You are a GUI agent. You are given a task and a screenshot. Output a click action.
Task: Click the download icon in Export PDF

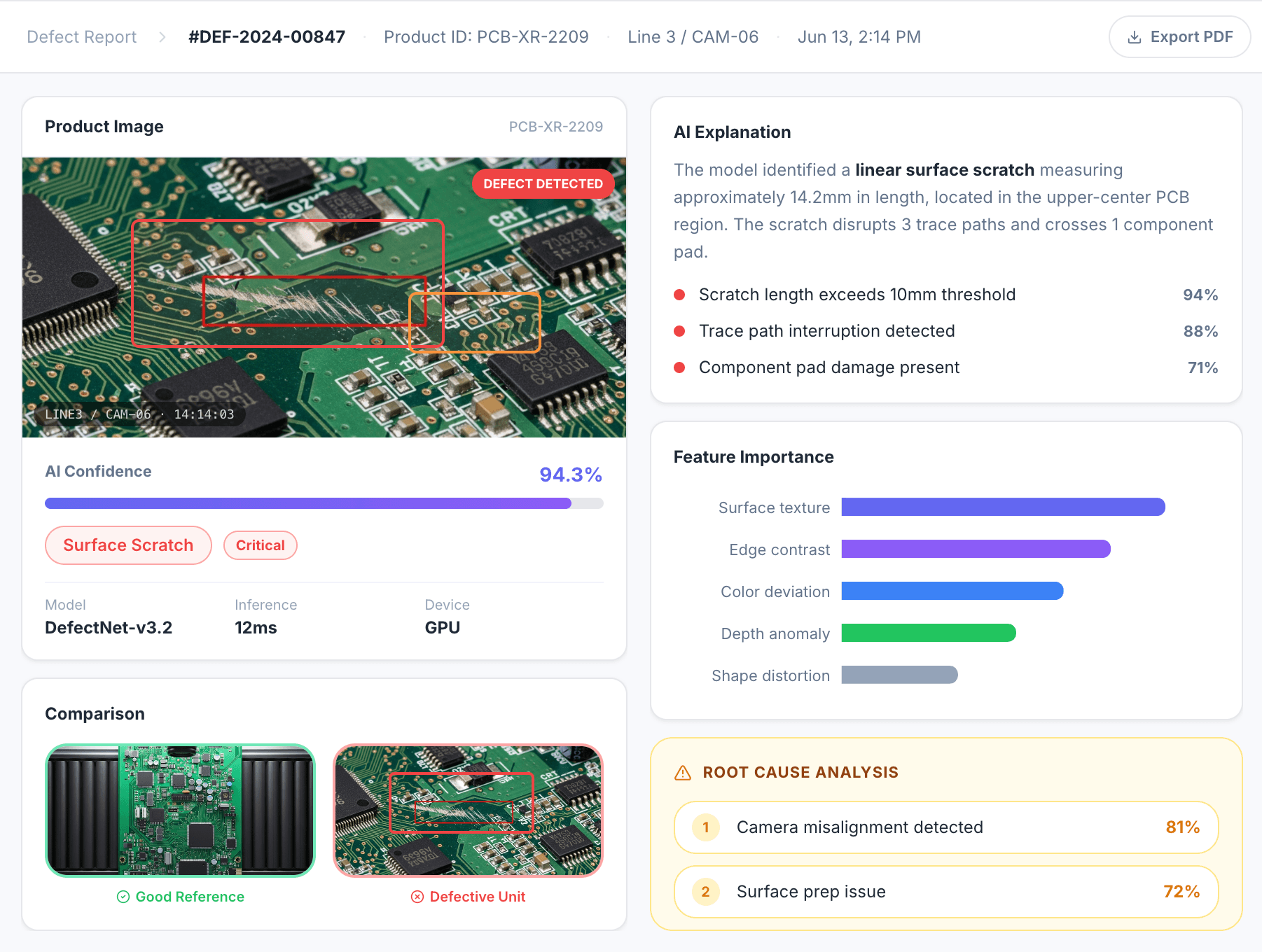coord(1135,37)
